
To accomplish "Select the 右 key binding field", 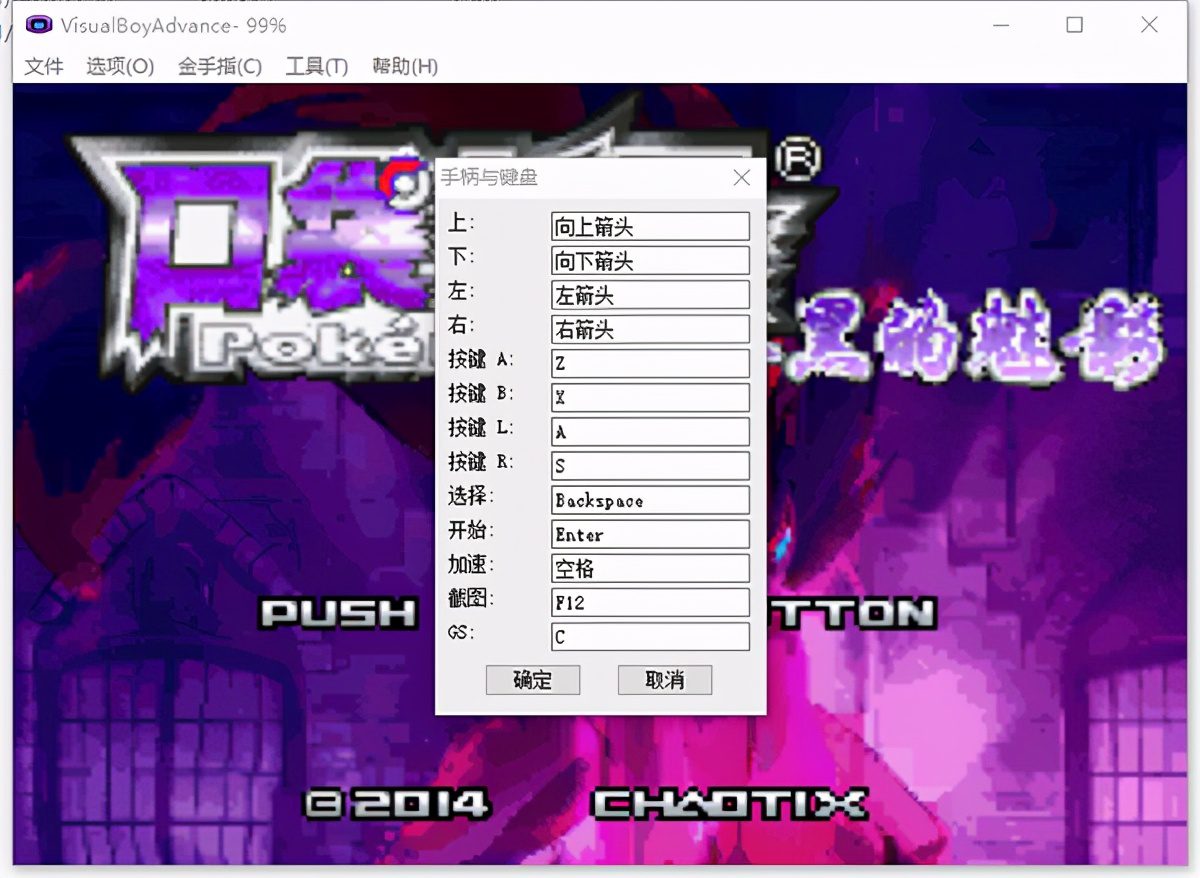I will click(650, 329).
